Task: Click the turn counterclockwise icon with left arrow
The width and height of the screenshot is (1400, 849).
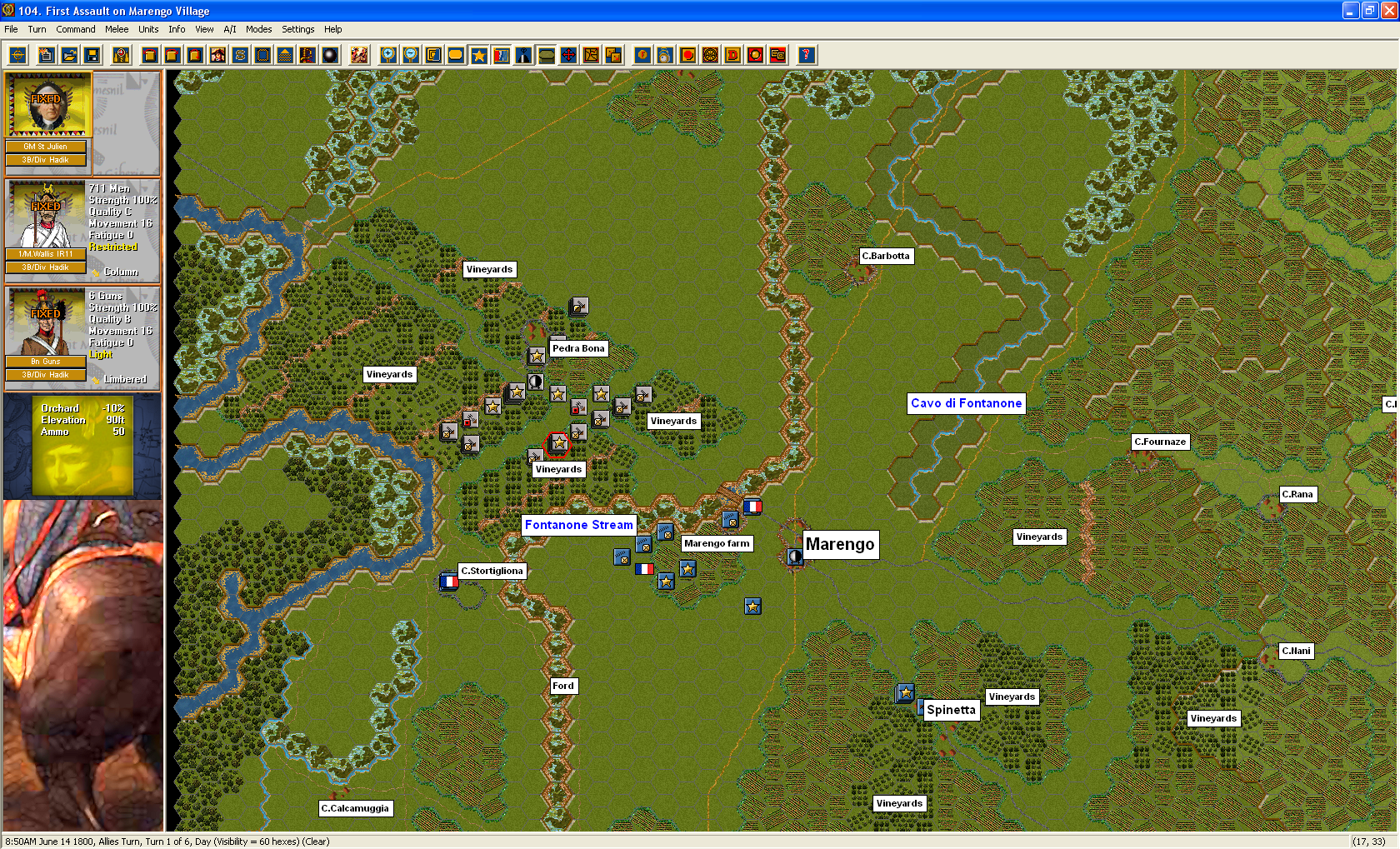Action: tap(150, 55)
